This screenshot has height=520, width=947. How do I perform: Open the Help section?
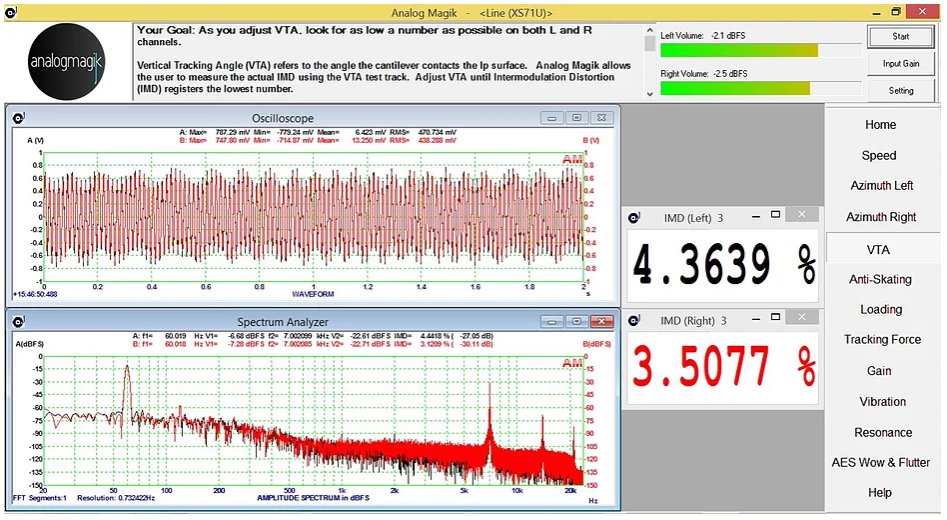coord(880,493)
